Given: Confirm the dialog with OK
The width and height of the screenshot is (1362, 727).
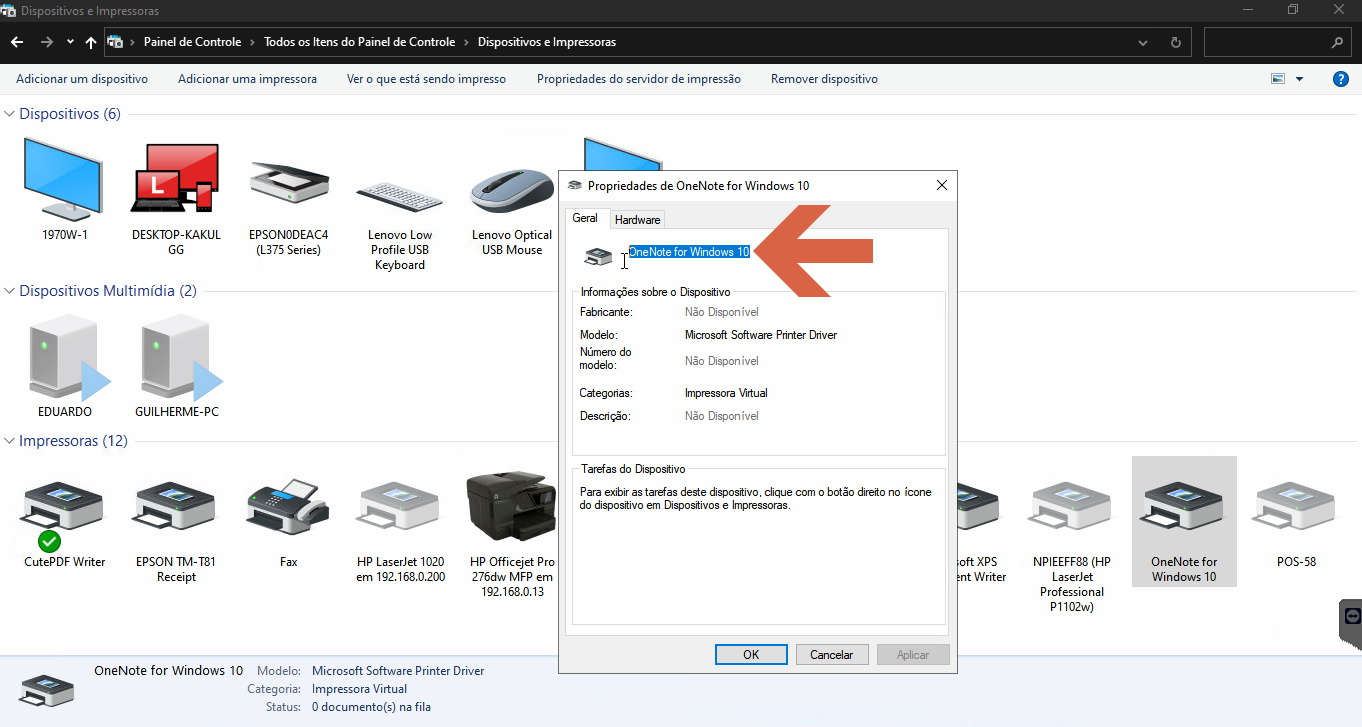Looking at the screenshot, I should [x=751, y=655].
